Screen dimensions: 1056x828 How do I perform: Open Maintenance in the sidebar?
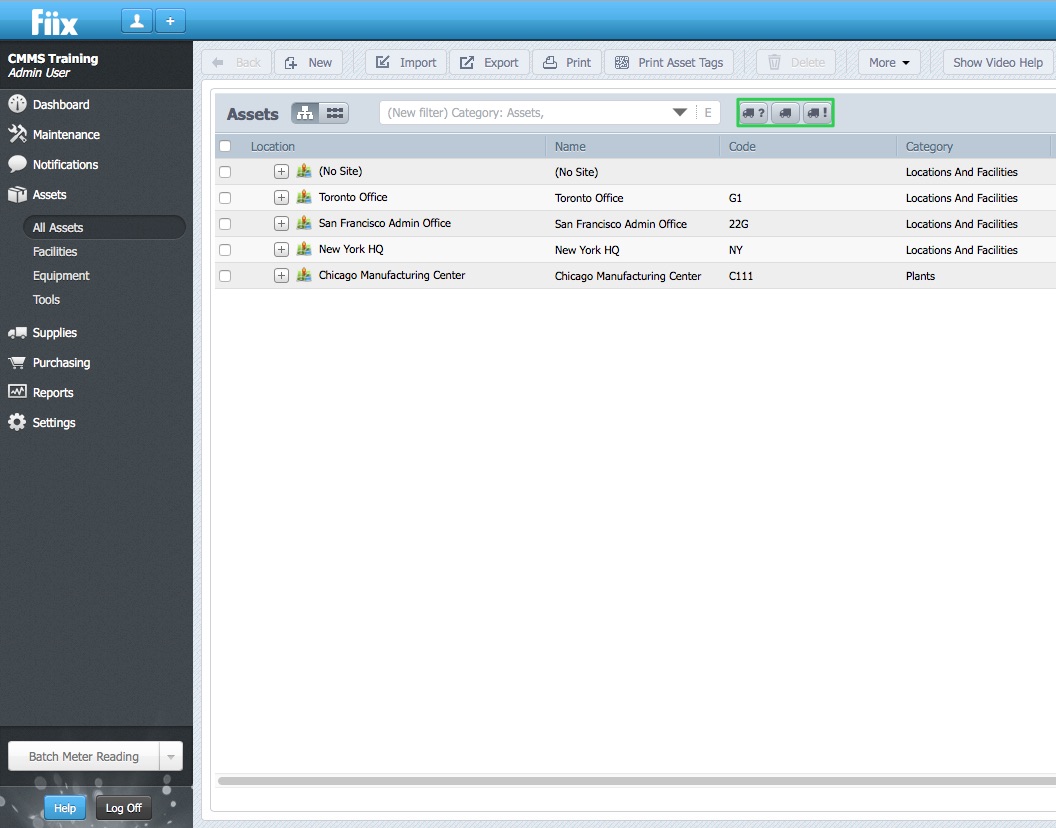pyautogui.click(x=66, y=134)
